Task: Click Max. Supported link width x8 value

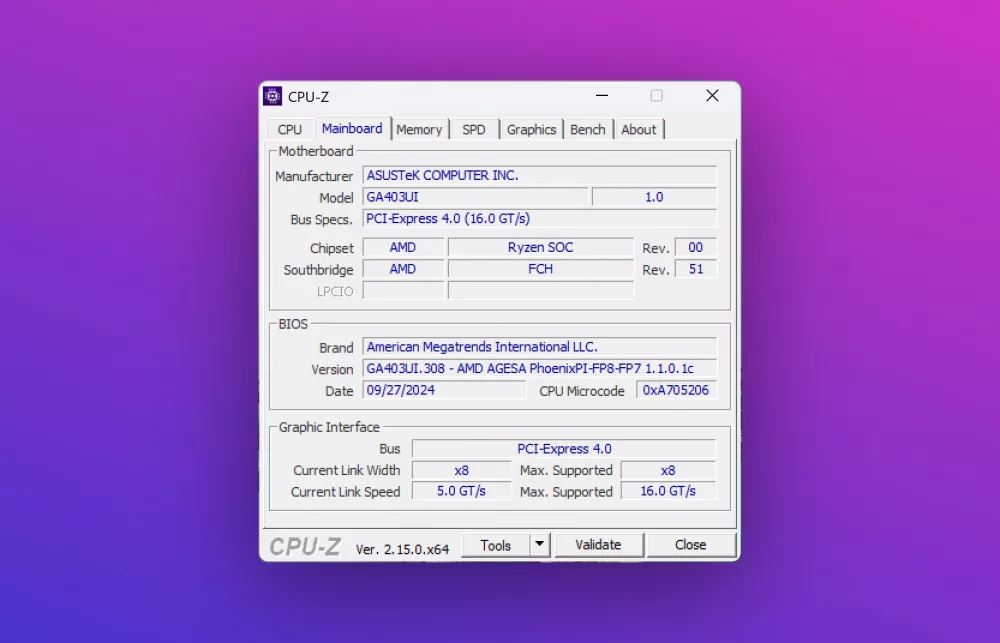Action: [668, 471]
